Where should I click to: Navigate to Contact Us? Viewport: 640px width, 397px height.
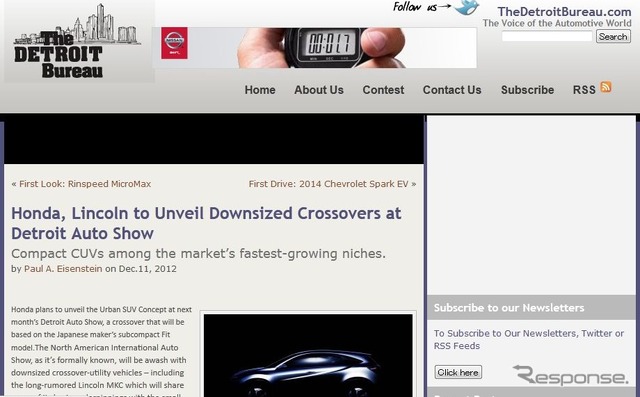452,90
